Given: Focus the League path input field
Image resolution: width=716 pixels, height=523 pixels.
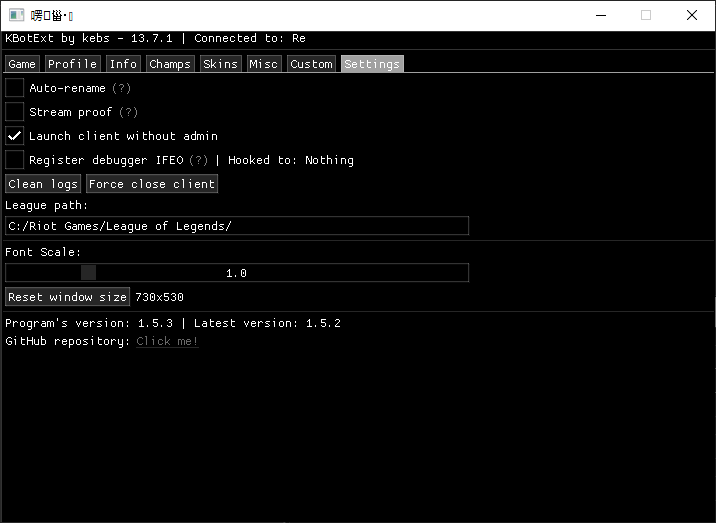Looking at the screenshot, I should point(237,226).
